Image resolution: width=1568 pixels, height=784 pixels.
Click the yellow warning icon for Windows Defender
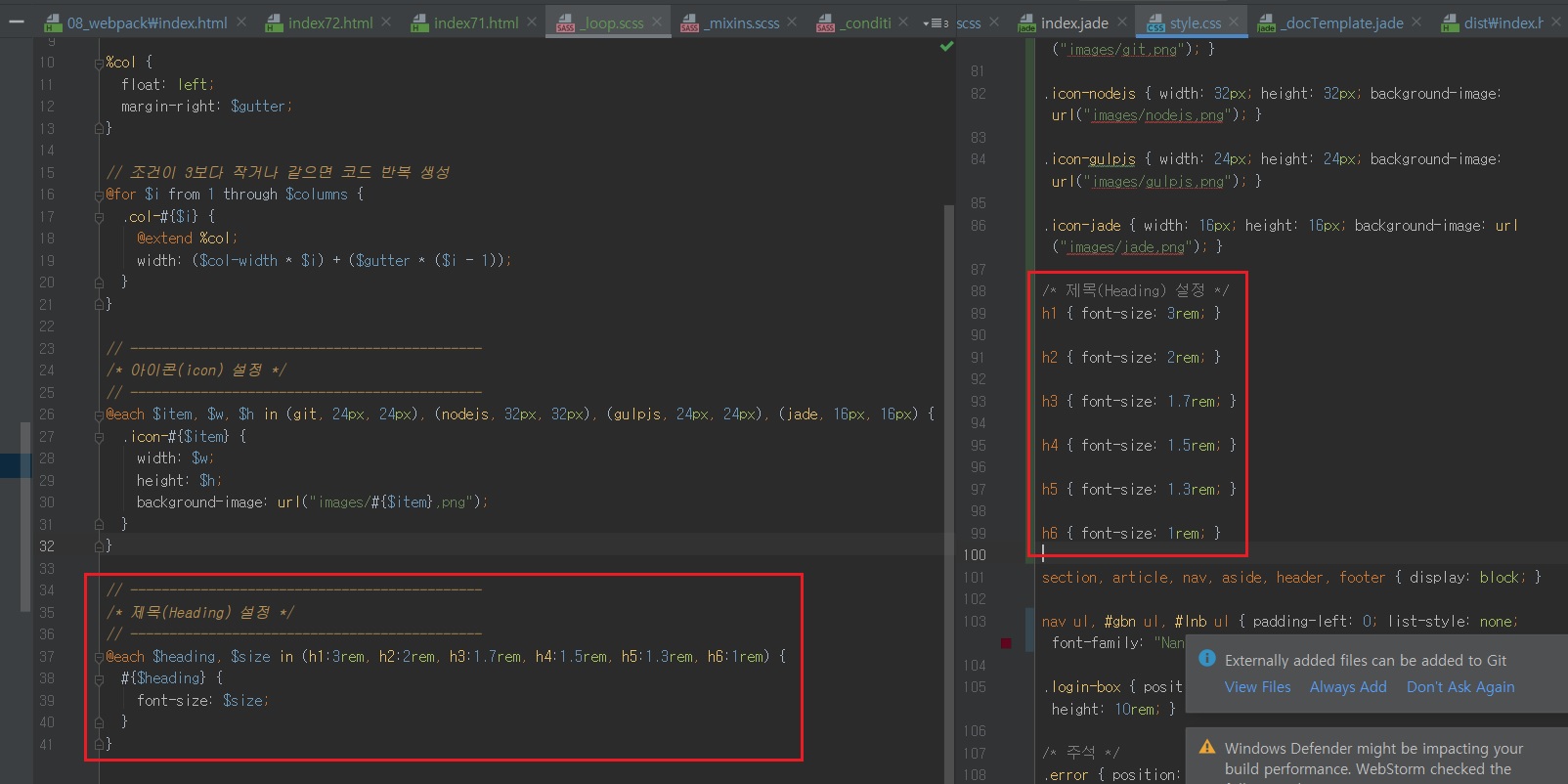point(1207,747)
